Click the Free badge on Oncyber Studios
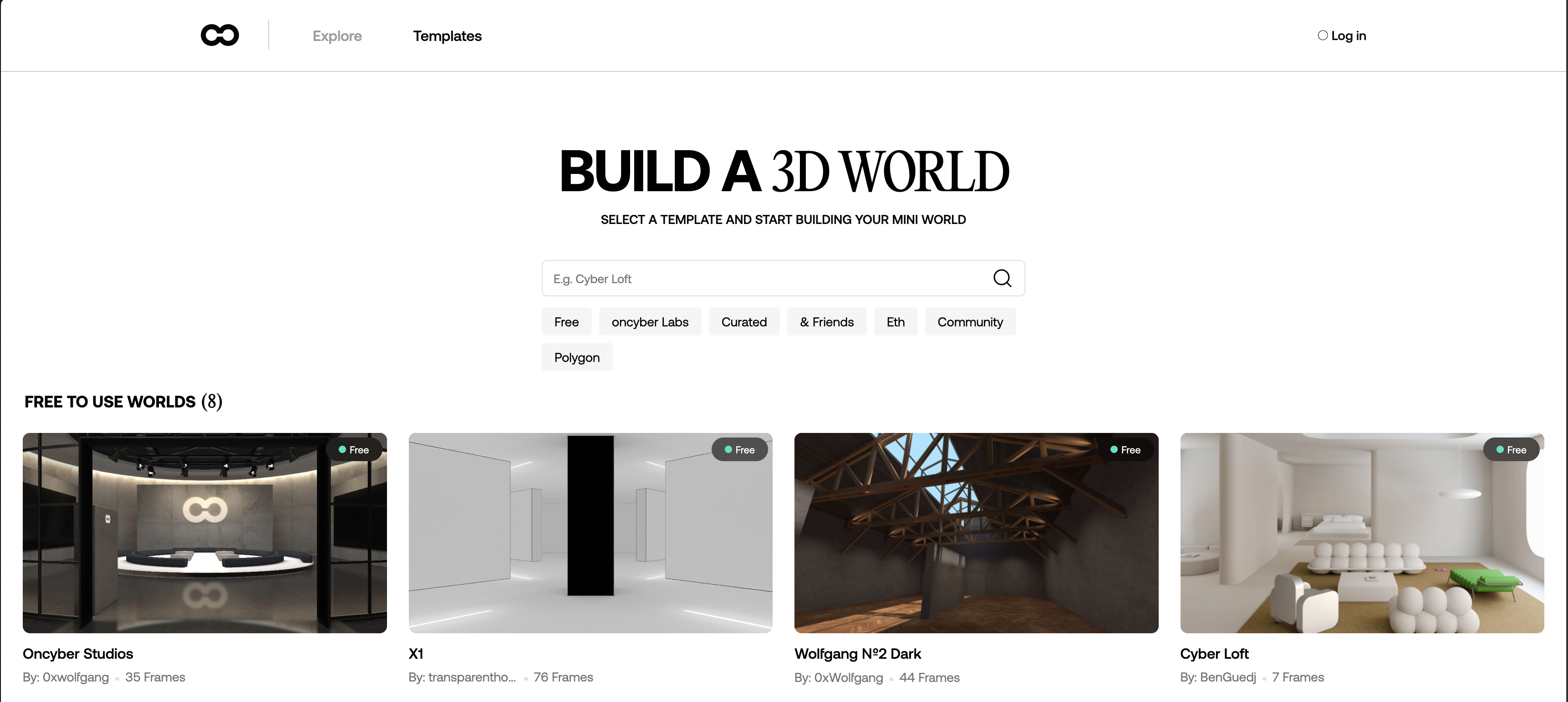Screen dimensions: 1568x702 pos(354,450)
